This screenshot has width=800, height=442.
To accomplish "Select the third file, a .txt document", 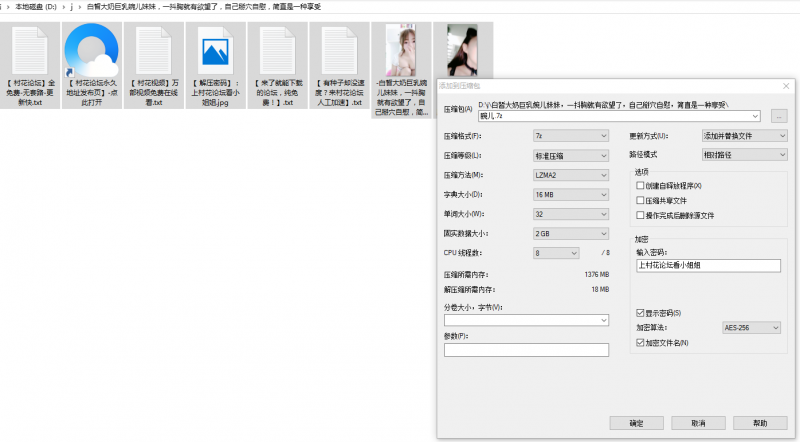I will click(152, 50).
